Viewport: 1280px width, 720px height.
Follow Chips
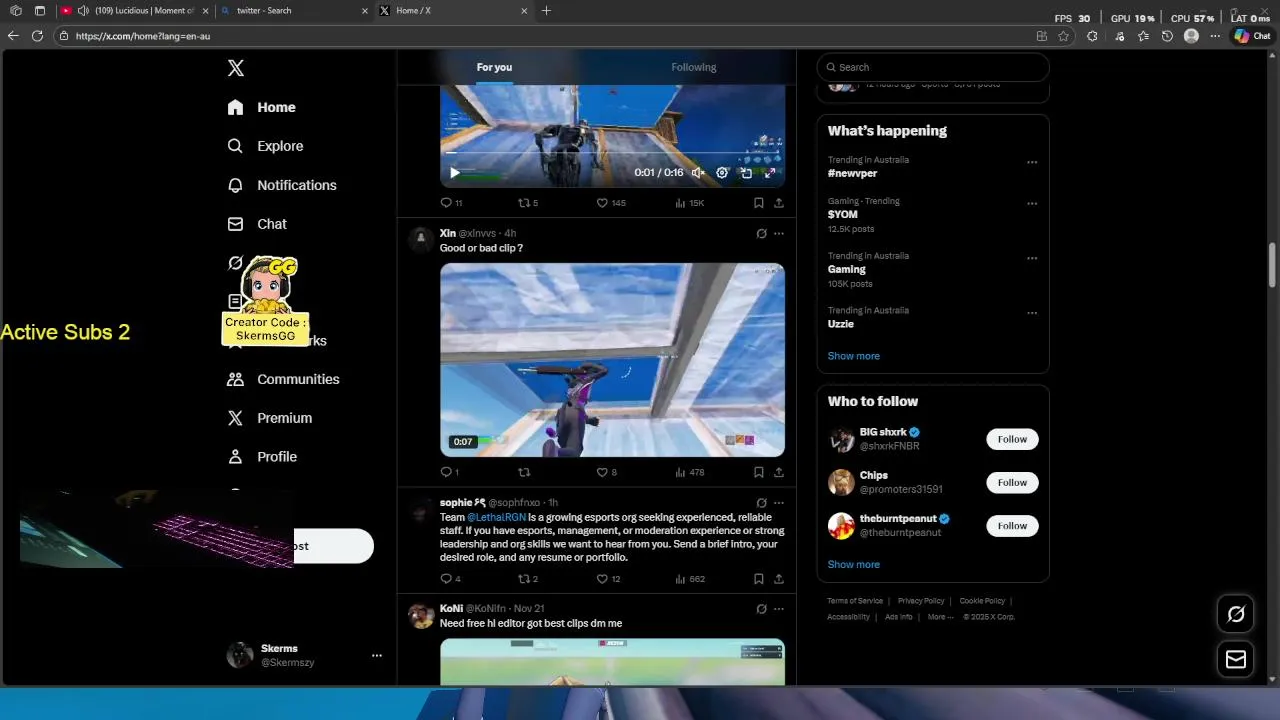point(1012,482)
